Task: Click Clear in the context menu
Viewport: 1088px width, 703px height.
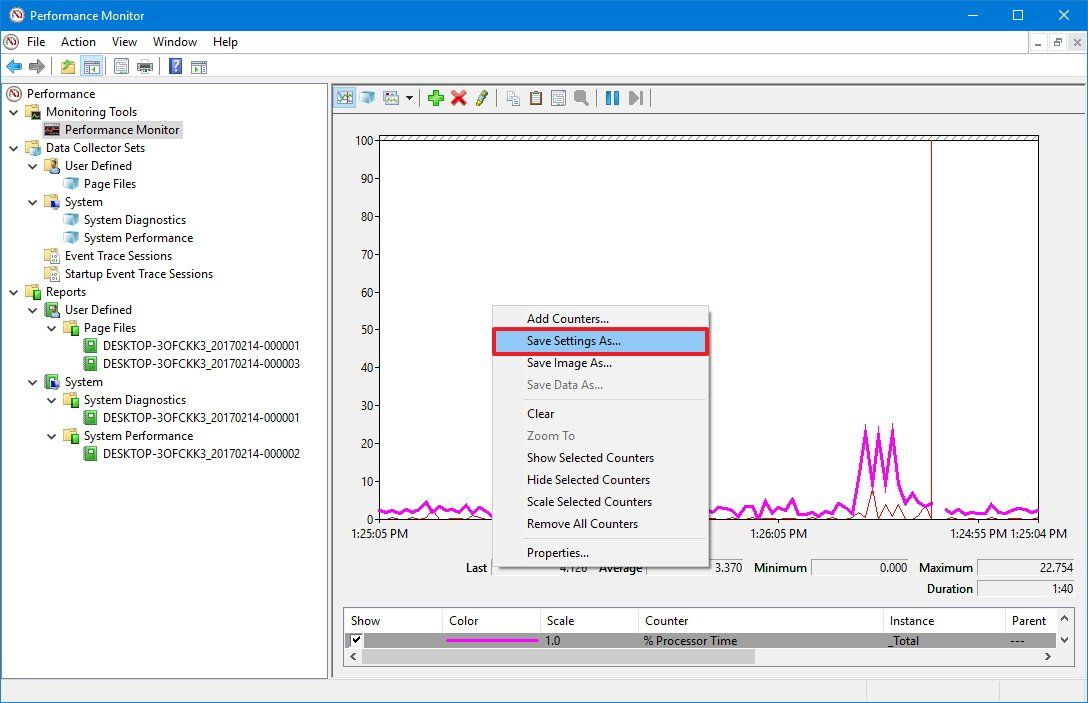Action: pyautogui.click(x=540, y=413)
